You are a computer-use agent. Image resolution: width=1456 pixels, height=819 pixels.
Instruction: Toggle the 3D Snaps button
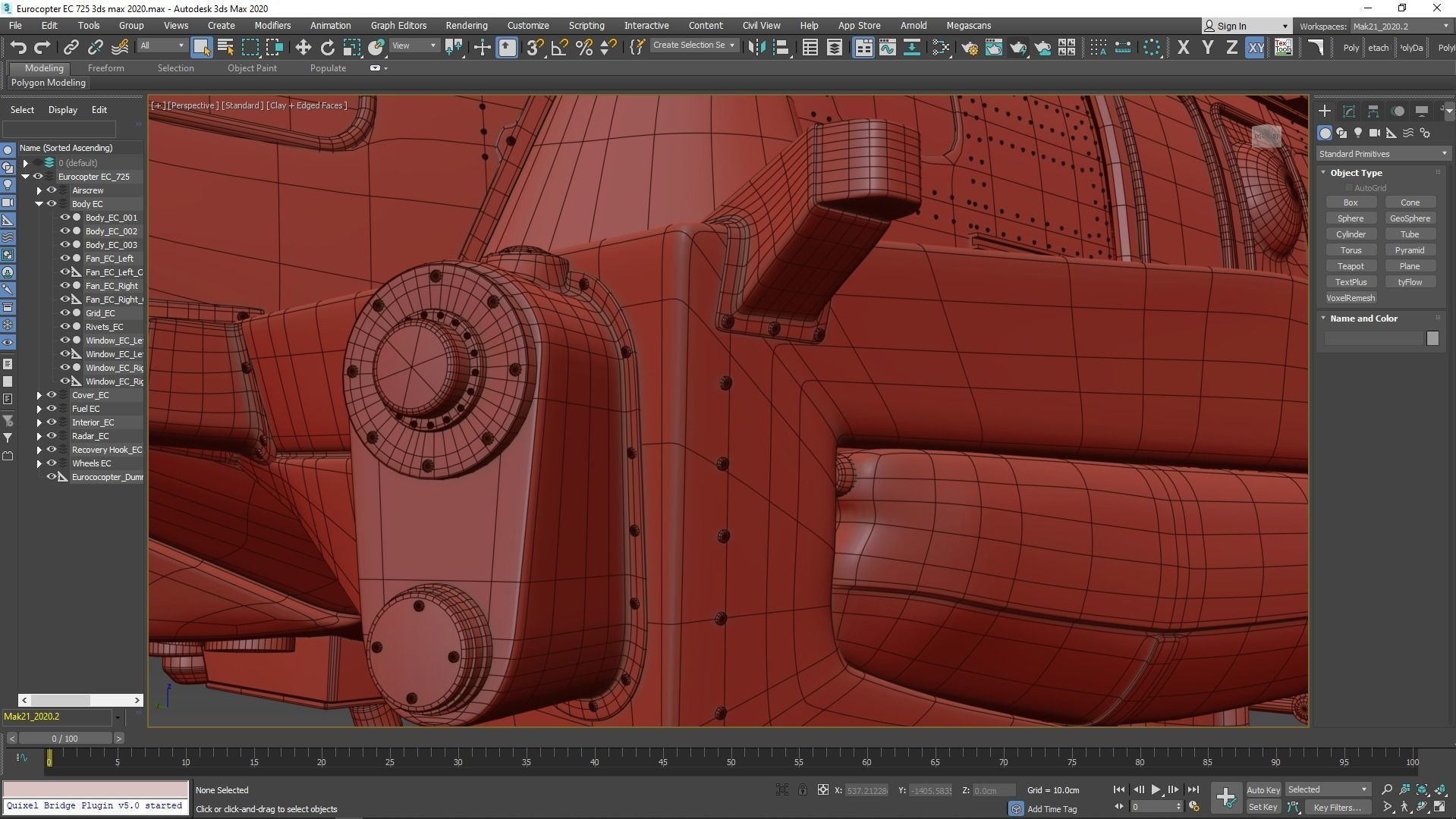pos(535,48)
